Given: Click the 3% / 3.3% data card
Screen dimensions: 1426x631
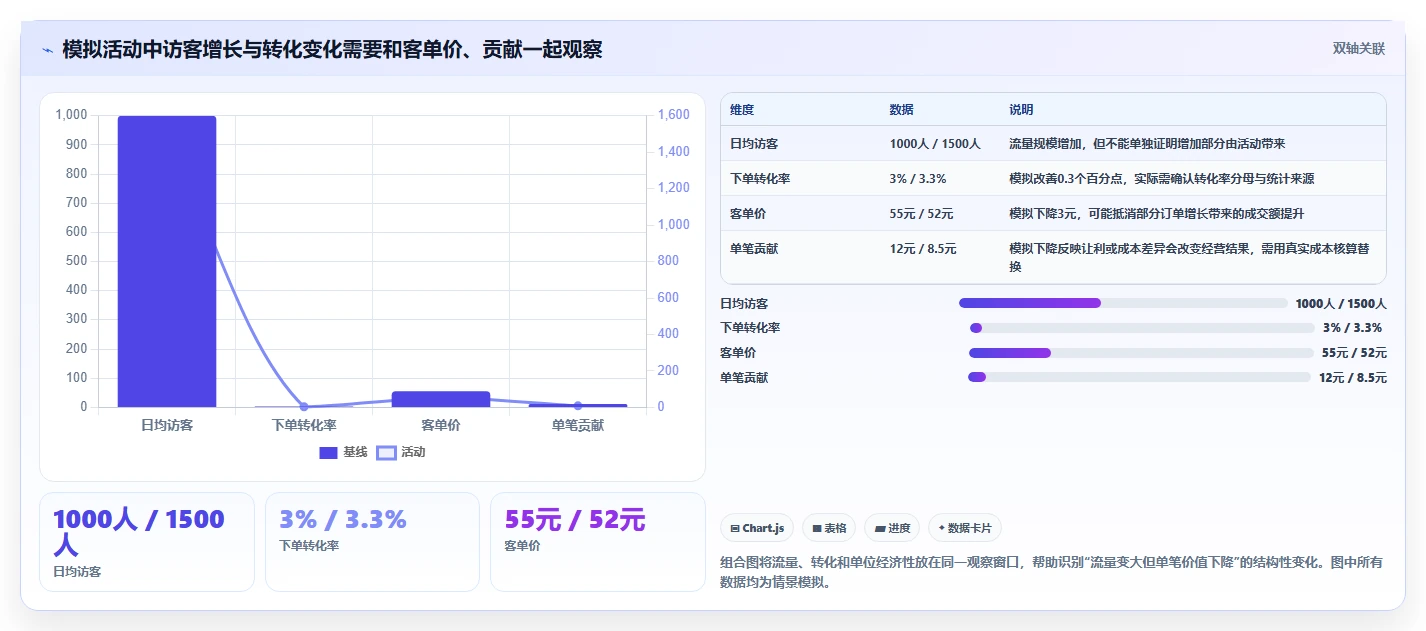Looking at the screenshot, I should click(x=372, y=542).
